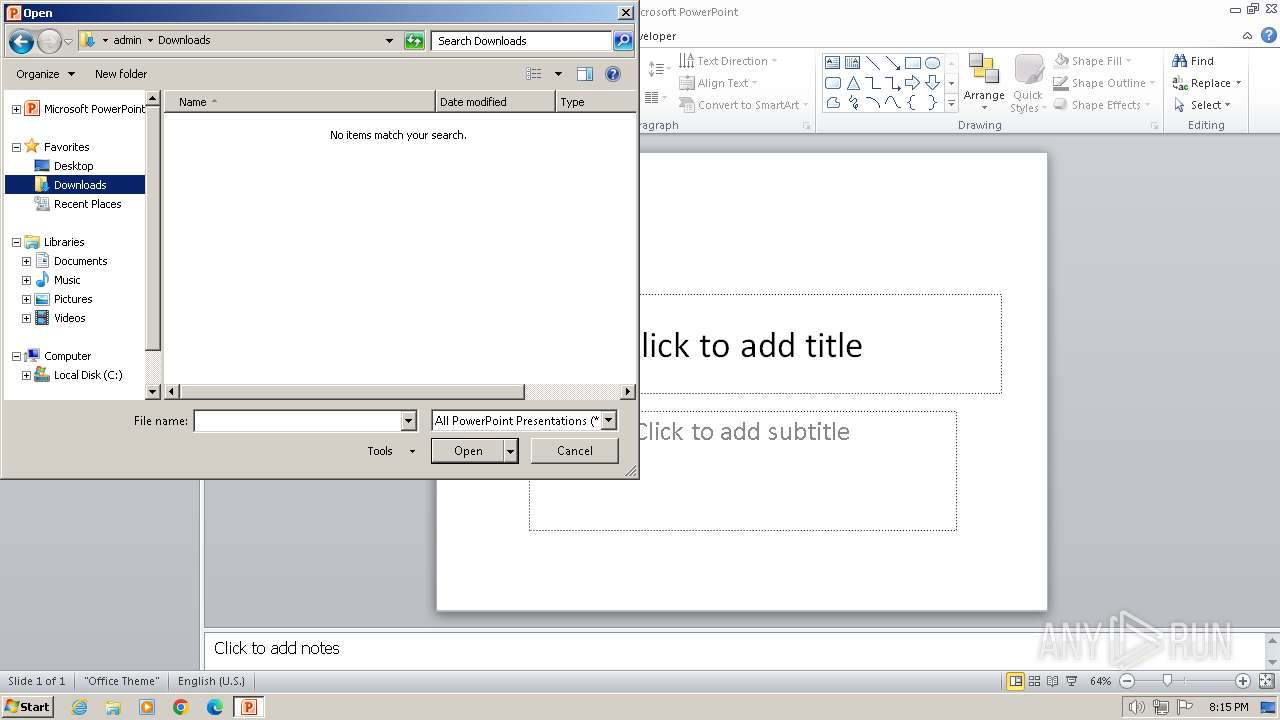
Task: Sort by Type column header
Action: click(x=596, y=102)
